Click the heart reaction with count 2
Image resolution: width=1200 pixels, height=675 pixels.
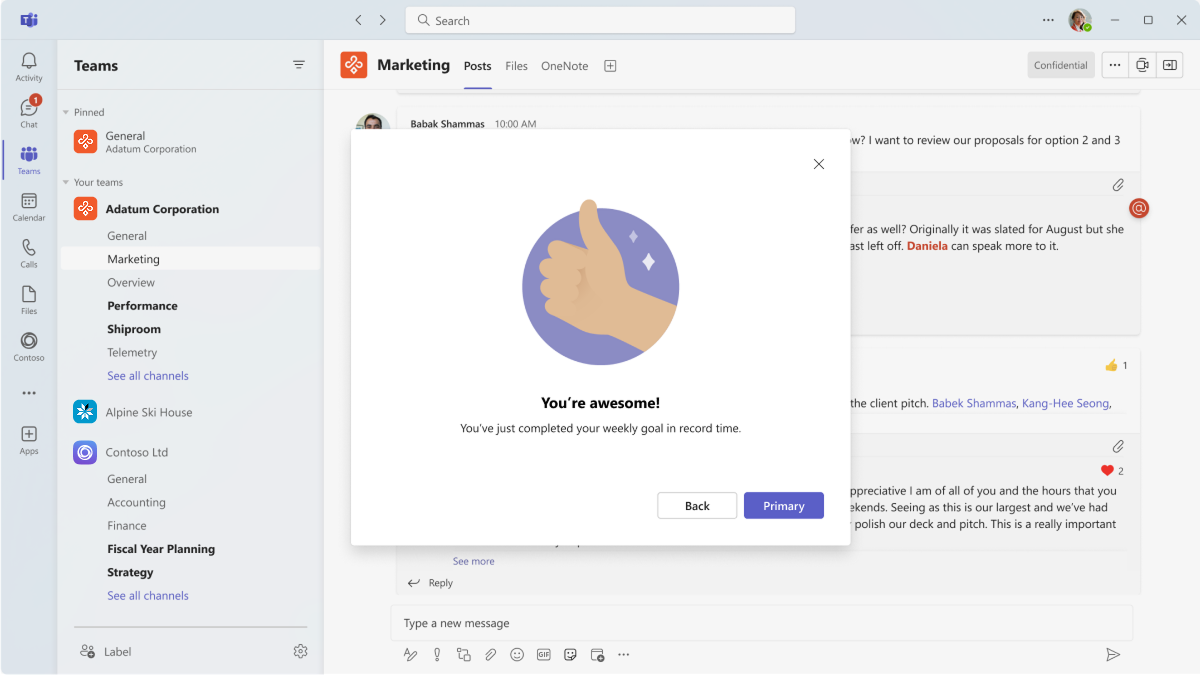(1112, 471)
